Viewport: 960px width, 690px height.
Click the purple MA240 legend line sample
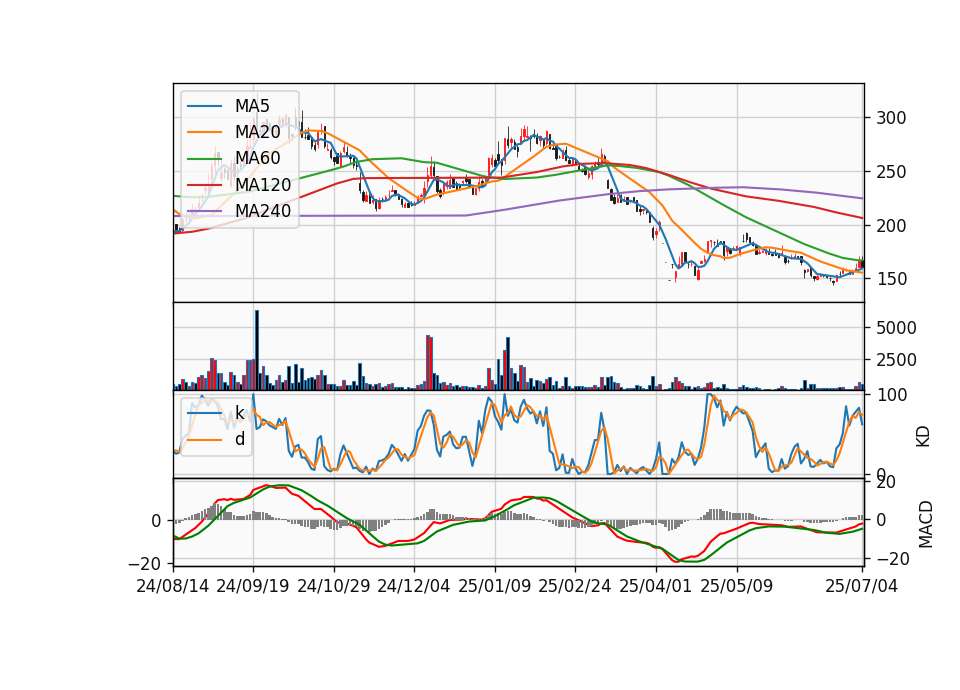pyautogui.click(x=204, y=211)
